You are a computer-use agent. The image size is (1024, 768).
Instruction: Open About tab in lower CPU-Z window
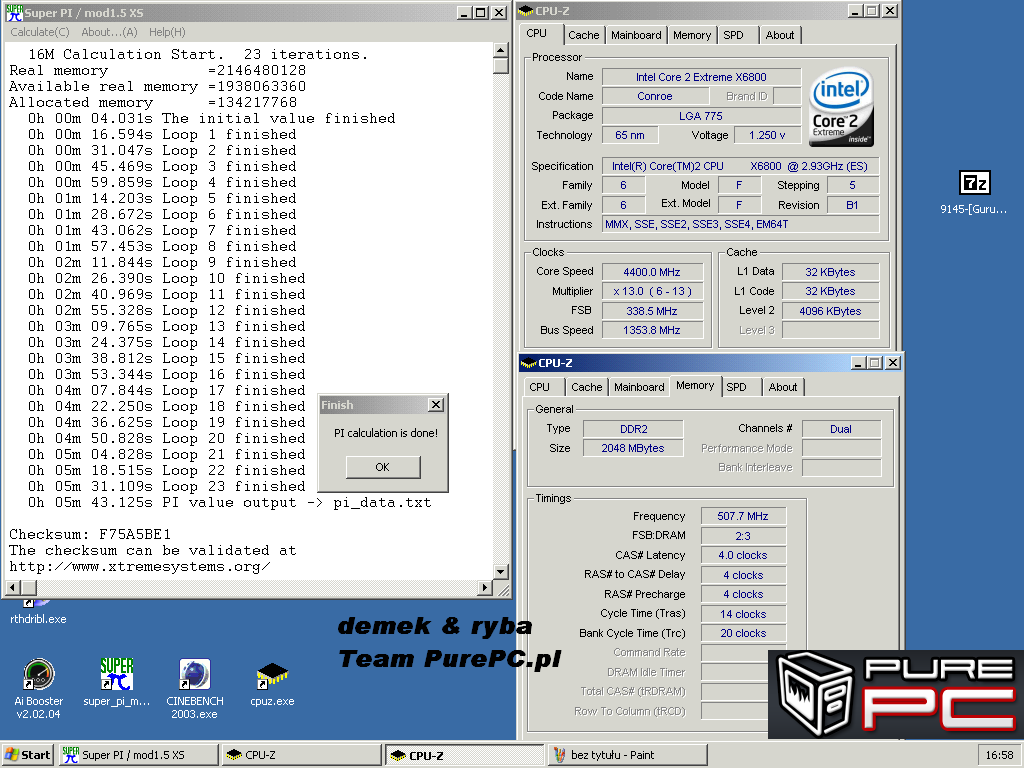point(782,387)
